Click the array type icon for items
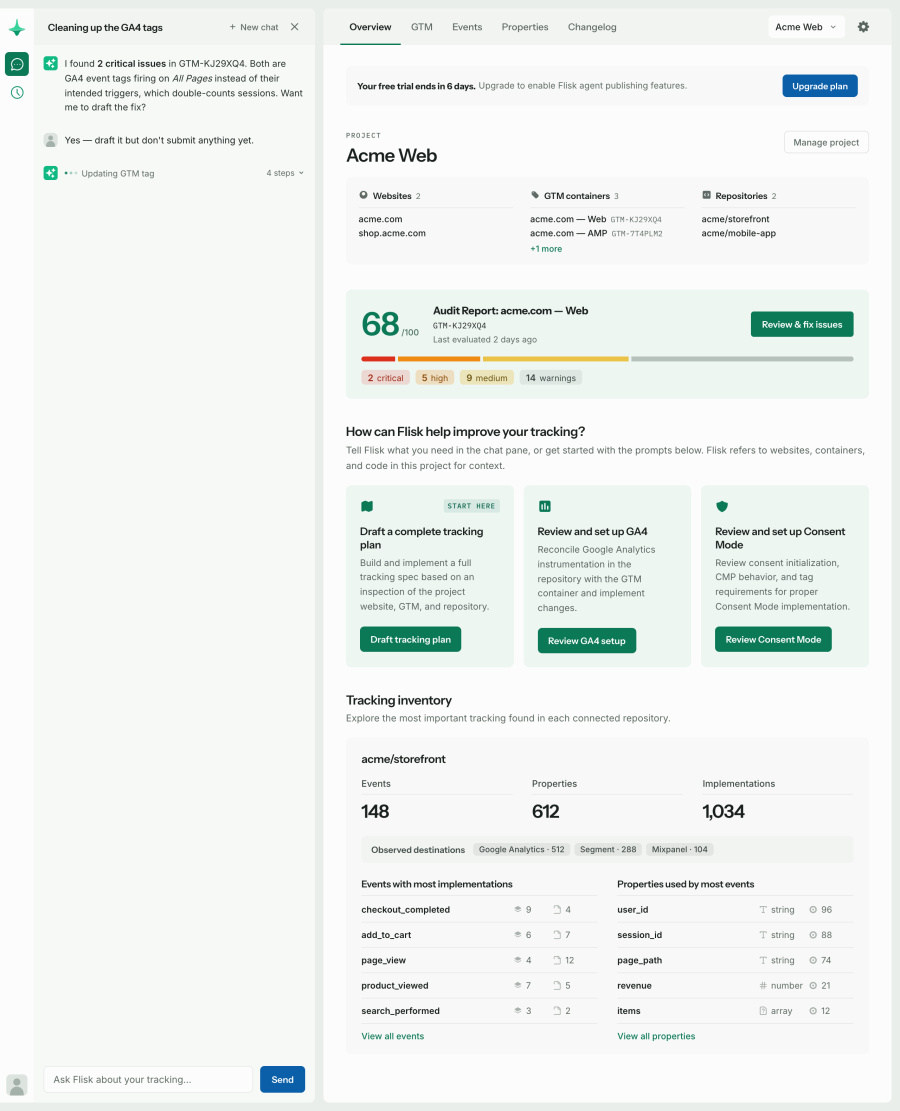900x1111 pixels. click(x=763, y=1011)
